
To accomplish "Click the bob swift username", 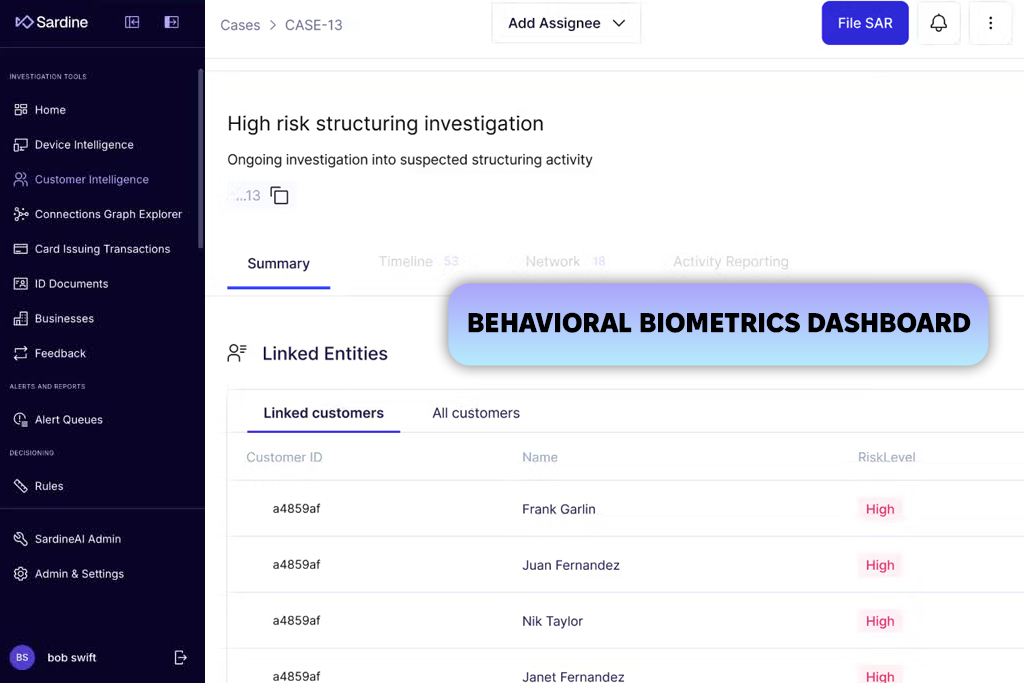I will [x=72, y=658].
